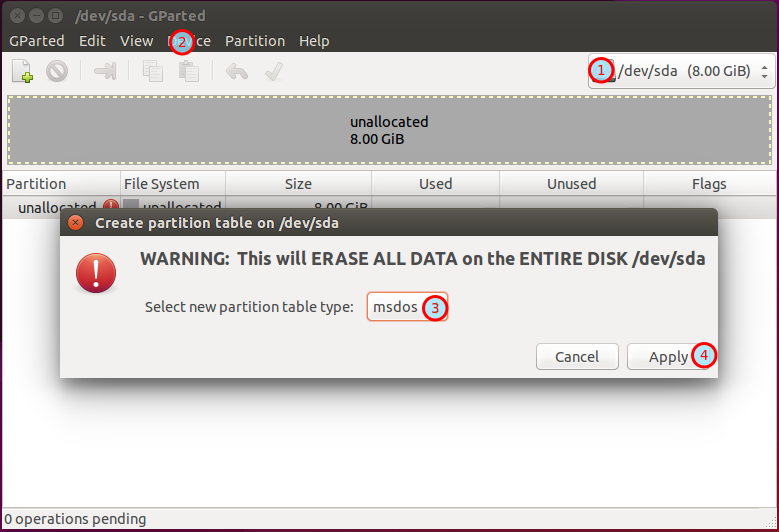Click the window resize grip corner

tap(771, 522)
